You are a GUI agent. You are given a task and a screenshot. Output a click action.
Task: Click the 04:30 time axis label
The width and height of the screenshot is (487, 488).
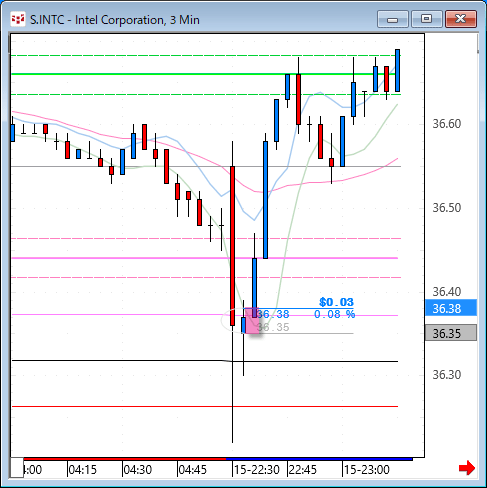pyautogui.click(x=137, y=470)
